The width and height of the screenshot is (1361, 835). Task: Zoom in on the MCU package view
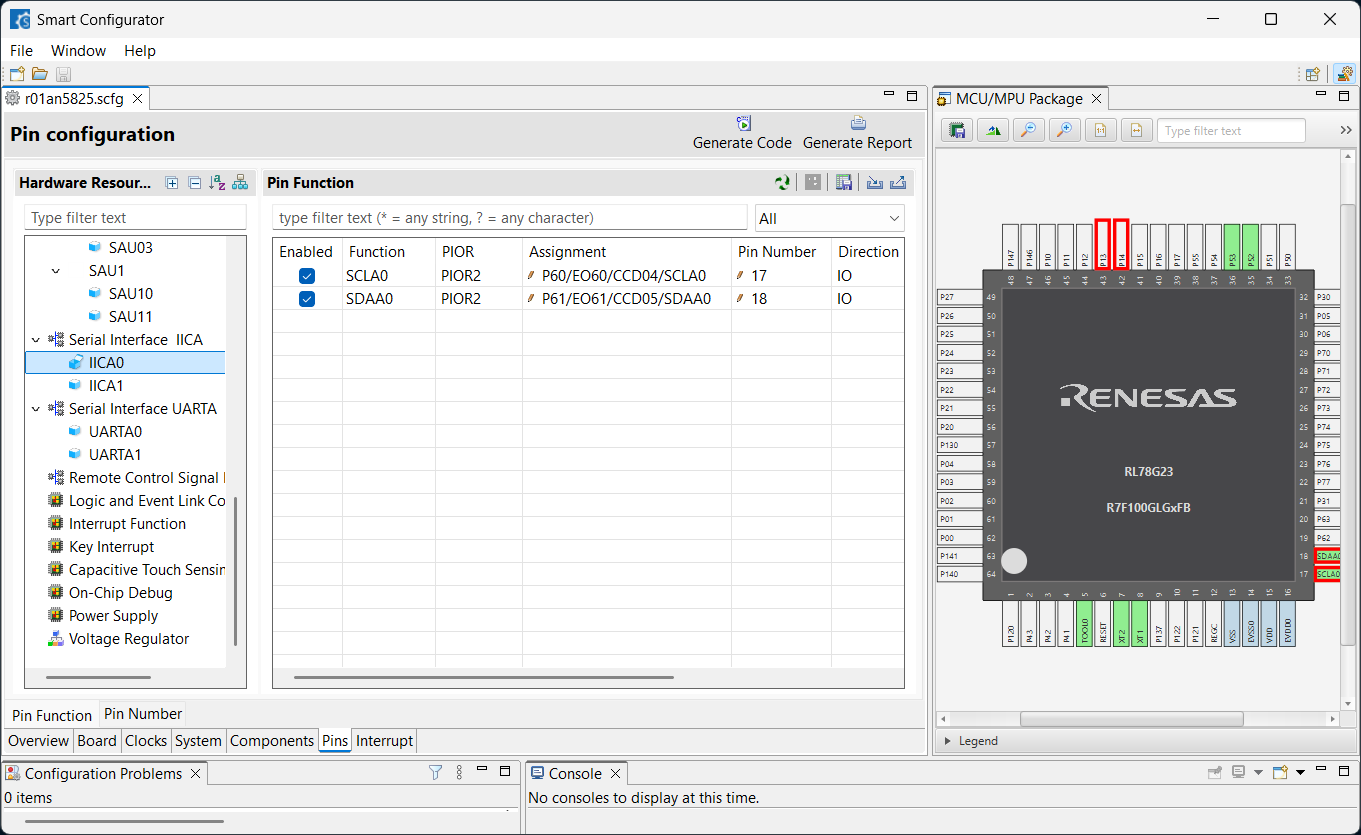tap(1065, 131)
